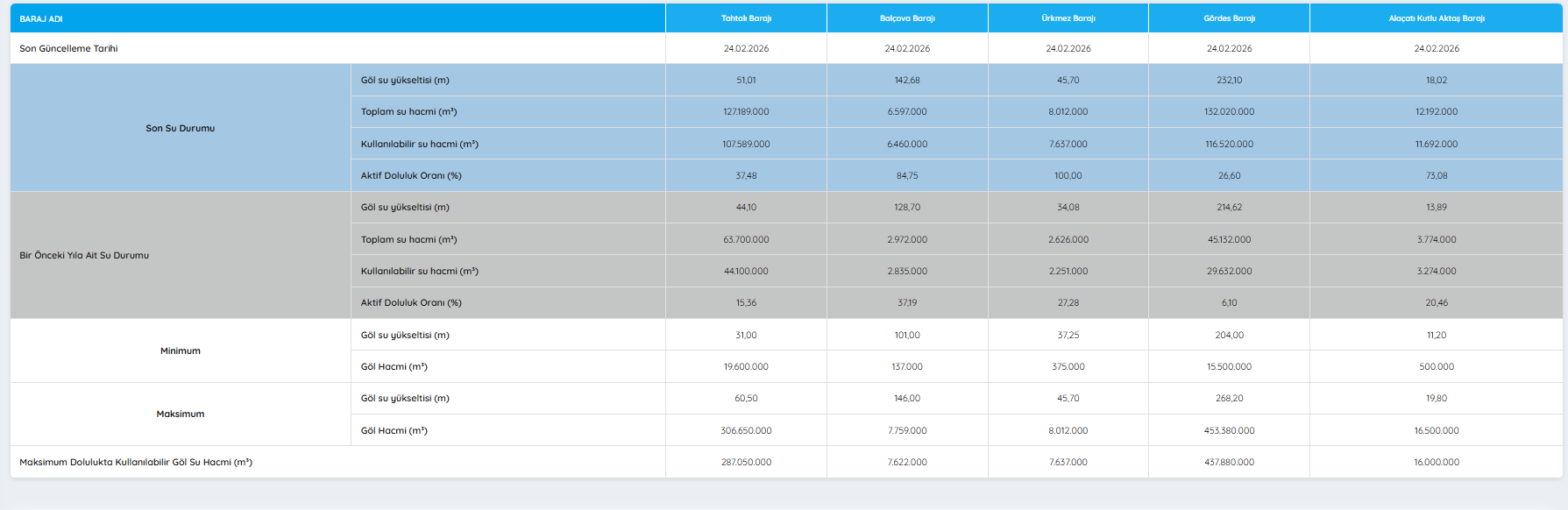Click the BARAJ ADI header cell
Image resolution: width=1568 pixels, height=510 pixels.
coord(41,18)
